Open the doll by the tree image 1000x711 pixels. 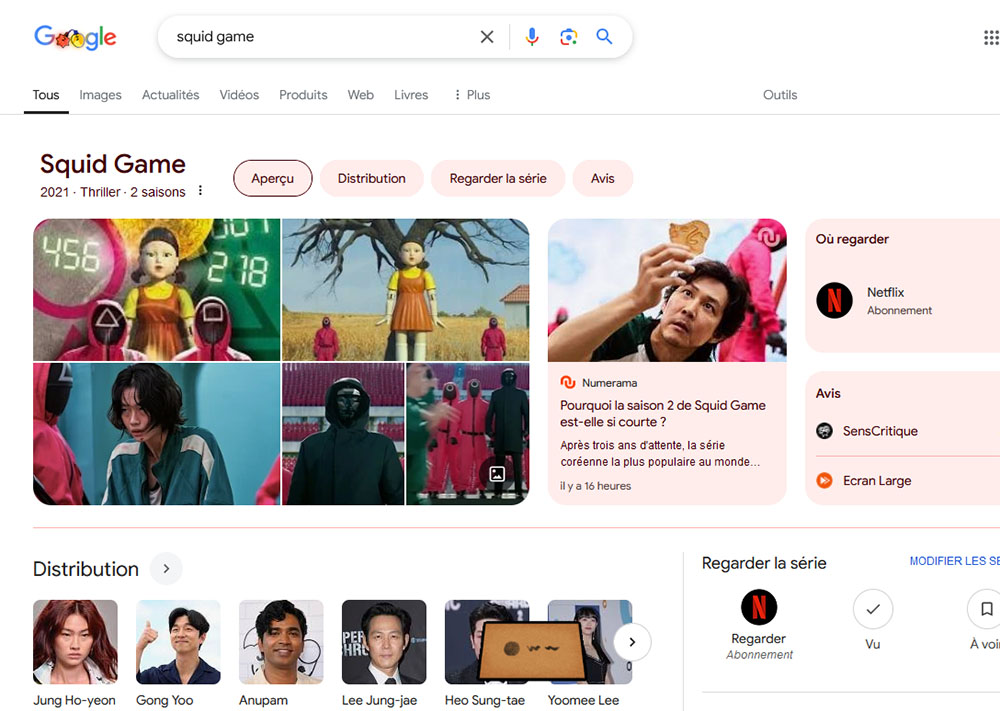click(406, 290)
